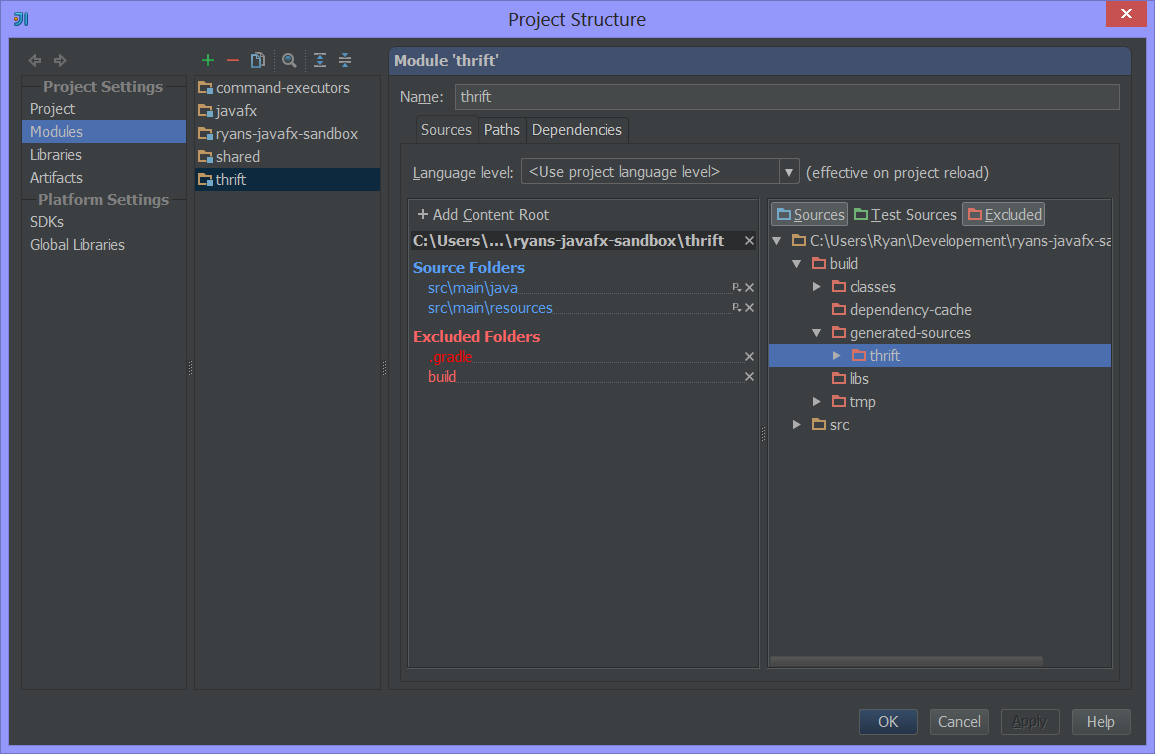This screenshot has height=754, width=1155.
Task: Click the javafx module folder icon
Action: 206,111
